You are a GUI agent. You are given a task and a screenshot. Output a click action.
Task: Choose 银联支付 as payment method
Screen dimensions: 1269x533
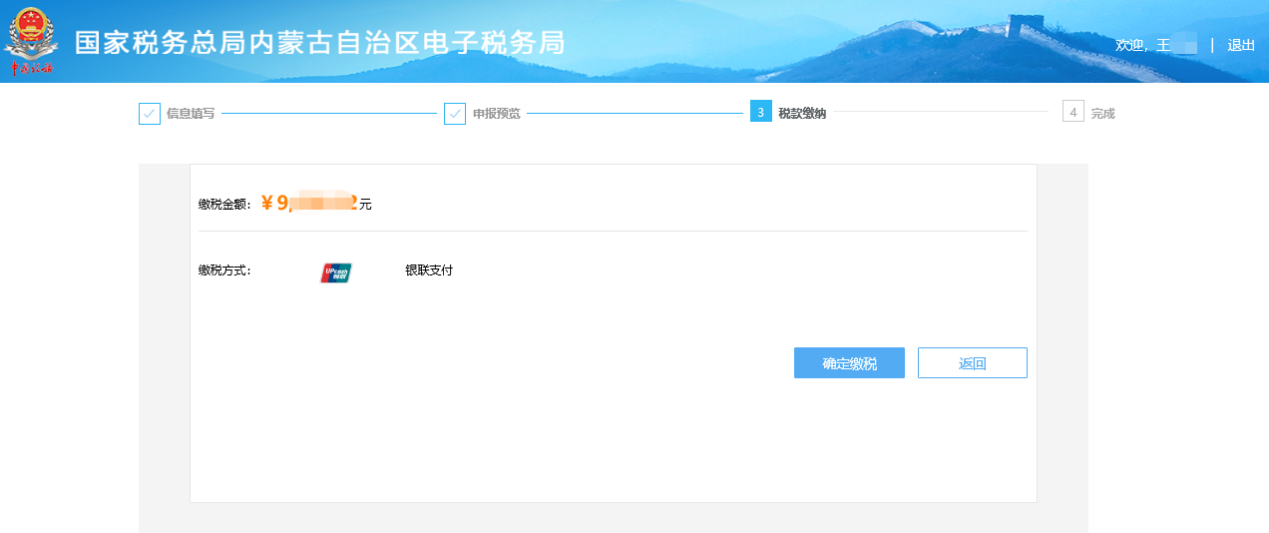point(428,270)
